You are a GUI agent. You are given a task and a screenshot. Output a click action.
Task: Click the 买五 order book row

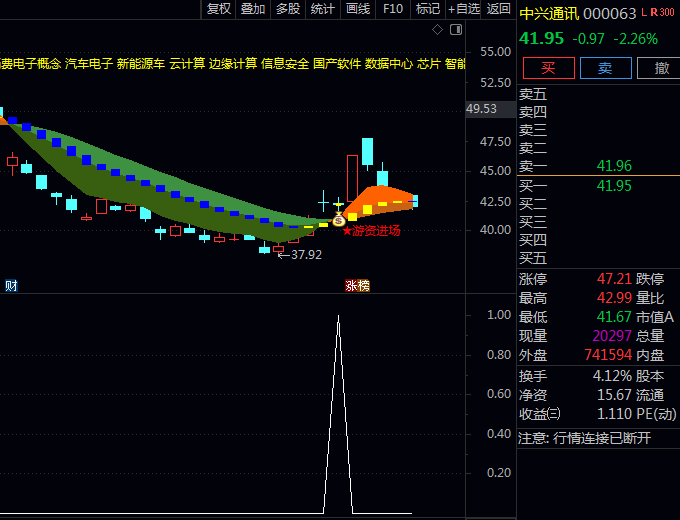coord(598,258)
